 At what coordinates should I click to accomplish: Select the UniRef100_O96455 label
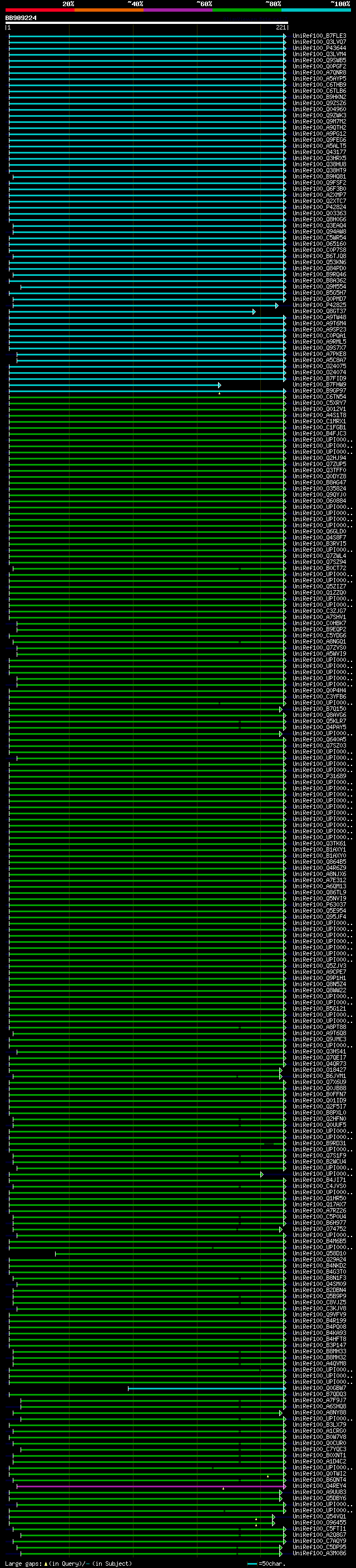click(319, 1522)
